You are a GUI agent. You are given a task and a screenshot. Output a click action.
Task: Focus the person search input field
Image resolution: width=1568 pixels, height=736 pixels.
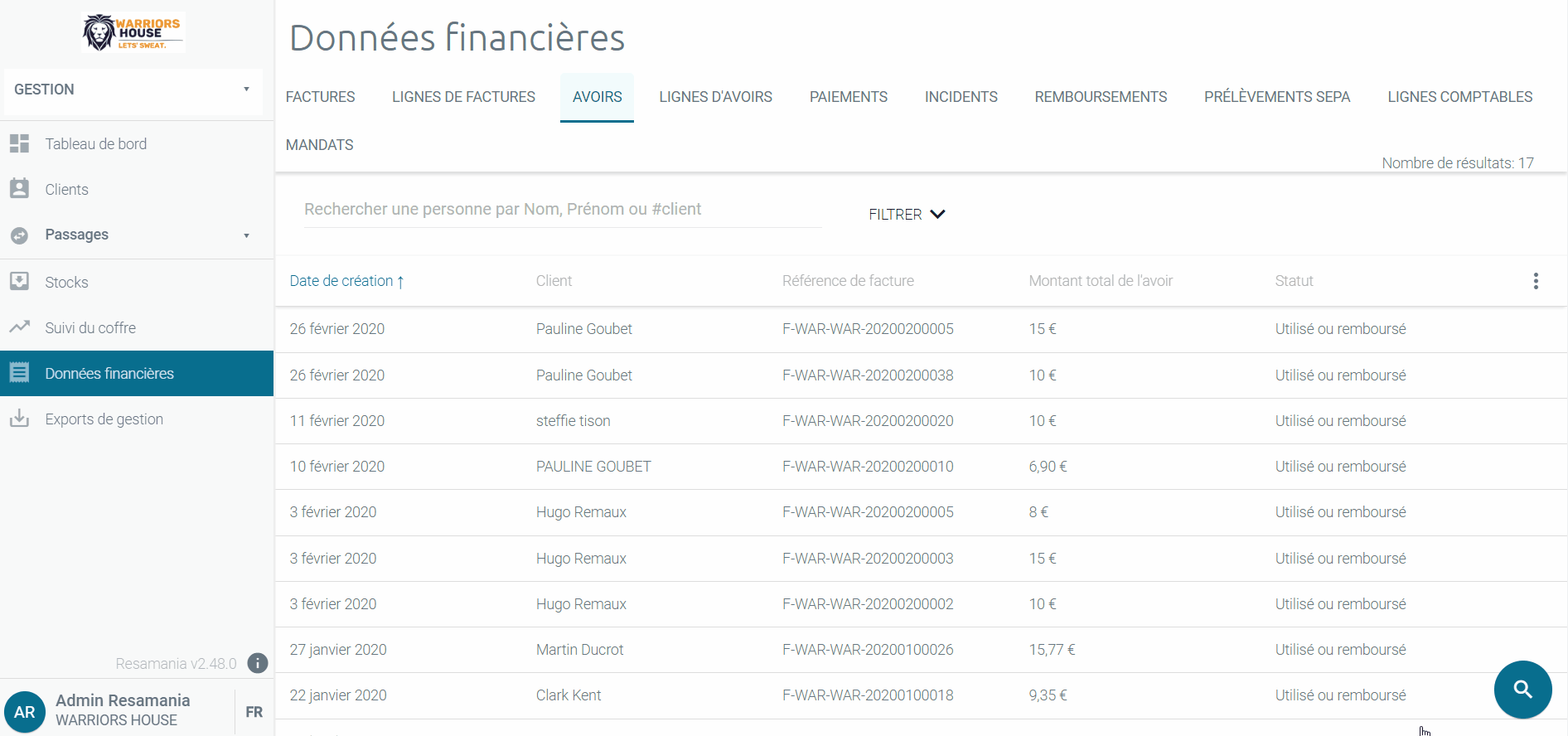563,209
